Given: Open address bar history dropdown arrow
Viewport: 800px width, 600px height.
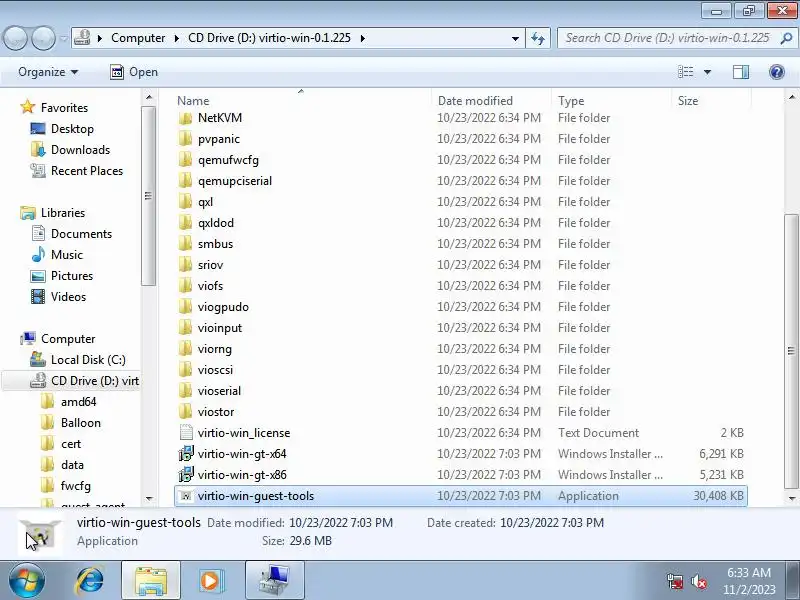Looking at the screenshot, I should click(x=515, y=38).
